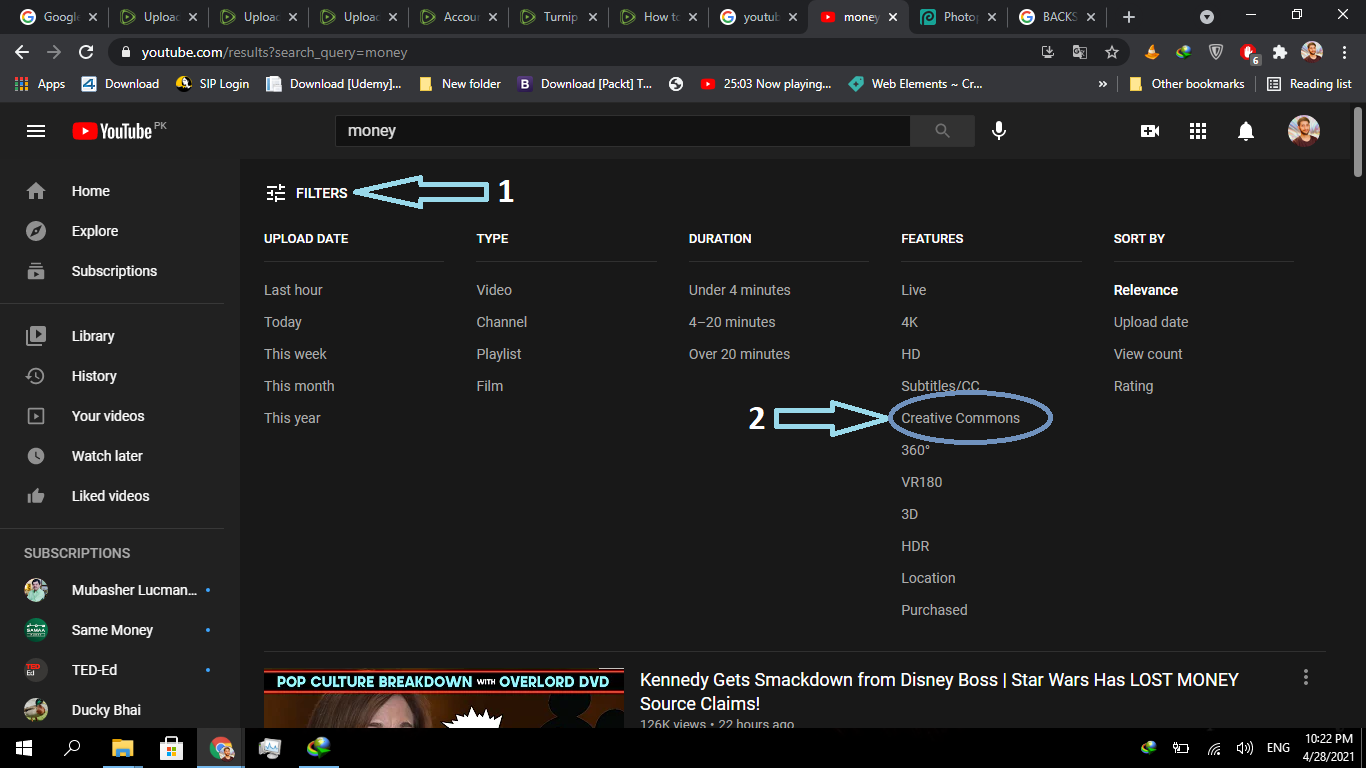Filter uploads by Last hour
1366x768 pixels.
coord(293,290)
